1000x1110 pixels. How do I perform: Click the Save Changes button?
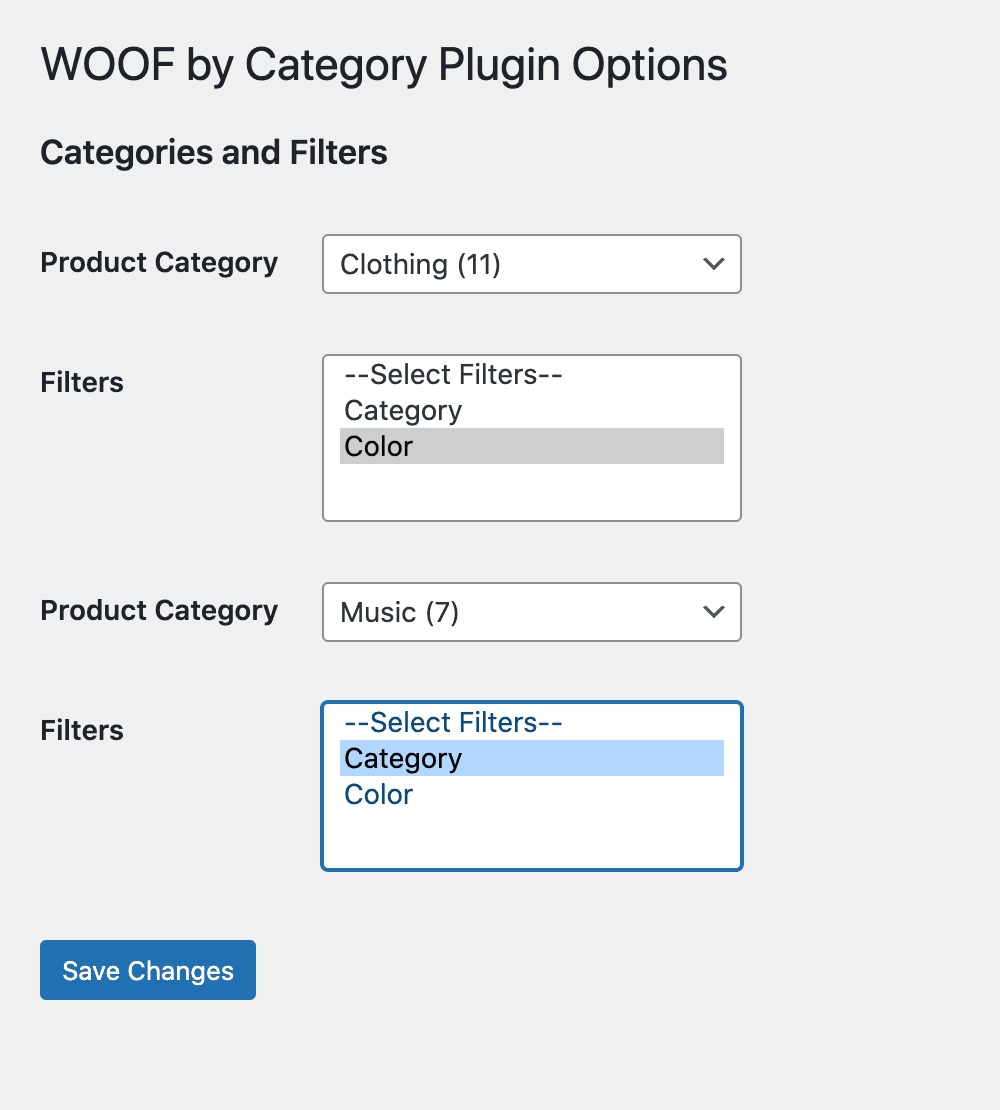pos(147,969)
